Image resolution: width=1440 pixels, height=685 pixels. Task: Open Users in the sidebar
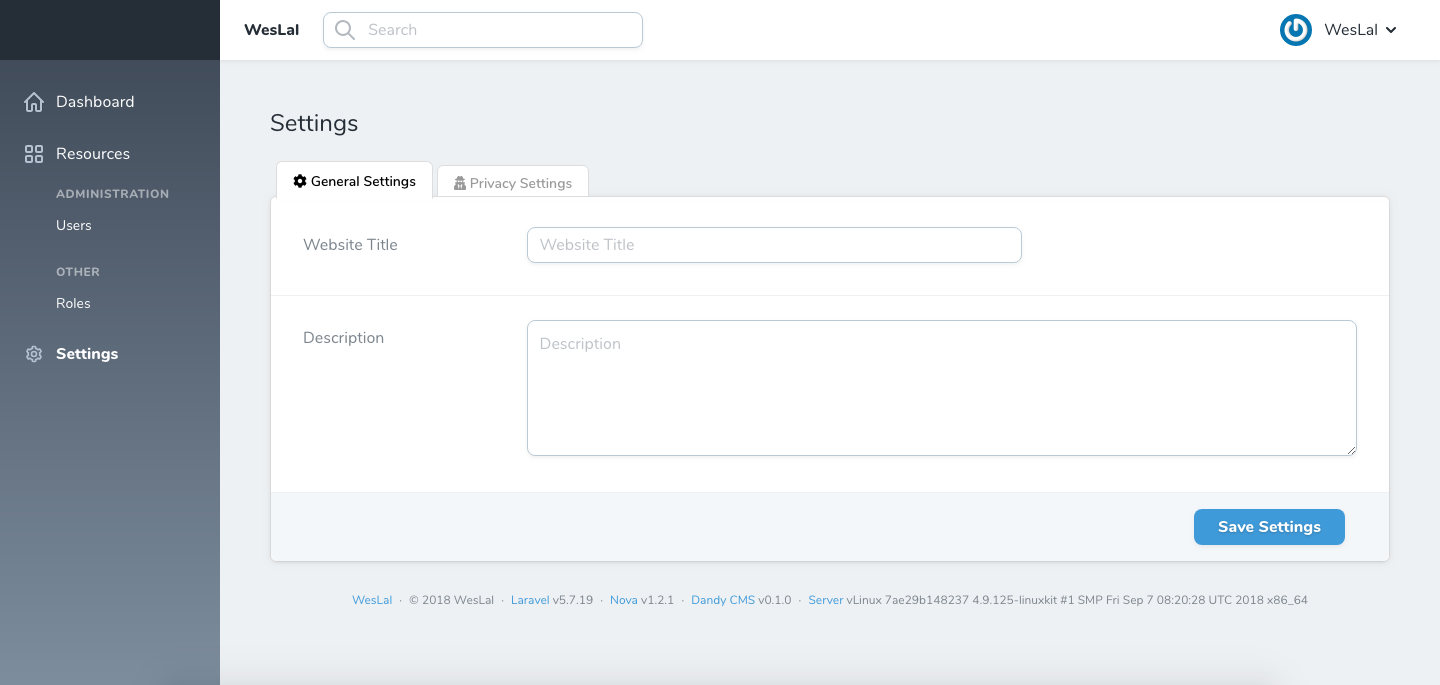[x=74, y=226]
